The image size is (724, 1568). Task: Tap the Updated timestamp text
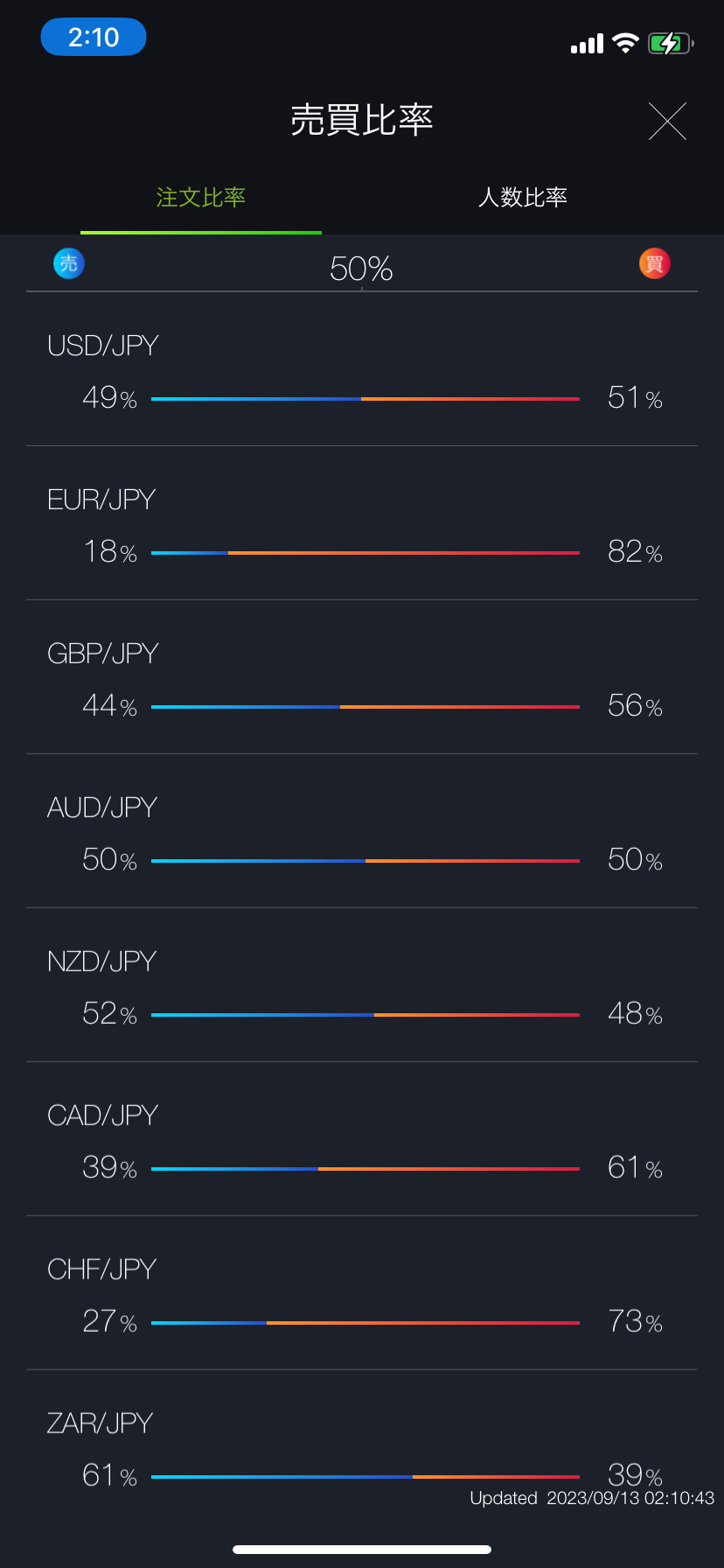tap(592, 1498)
